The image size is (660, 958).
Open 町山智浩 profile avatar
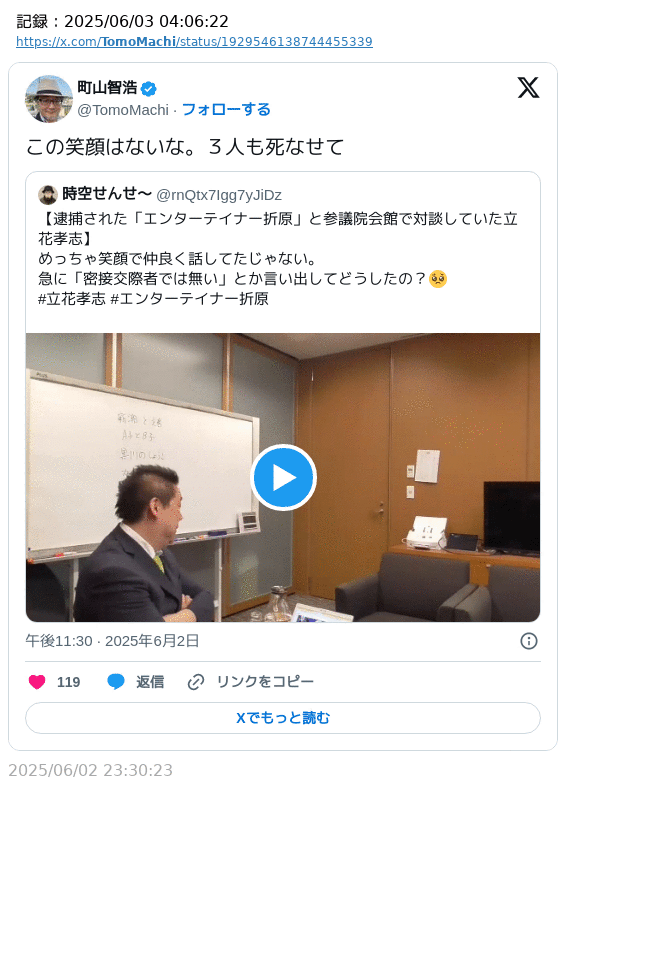click(48, 99)
